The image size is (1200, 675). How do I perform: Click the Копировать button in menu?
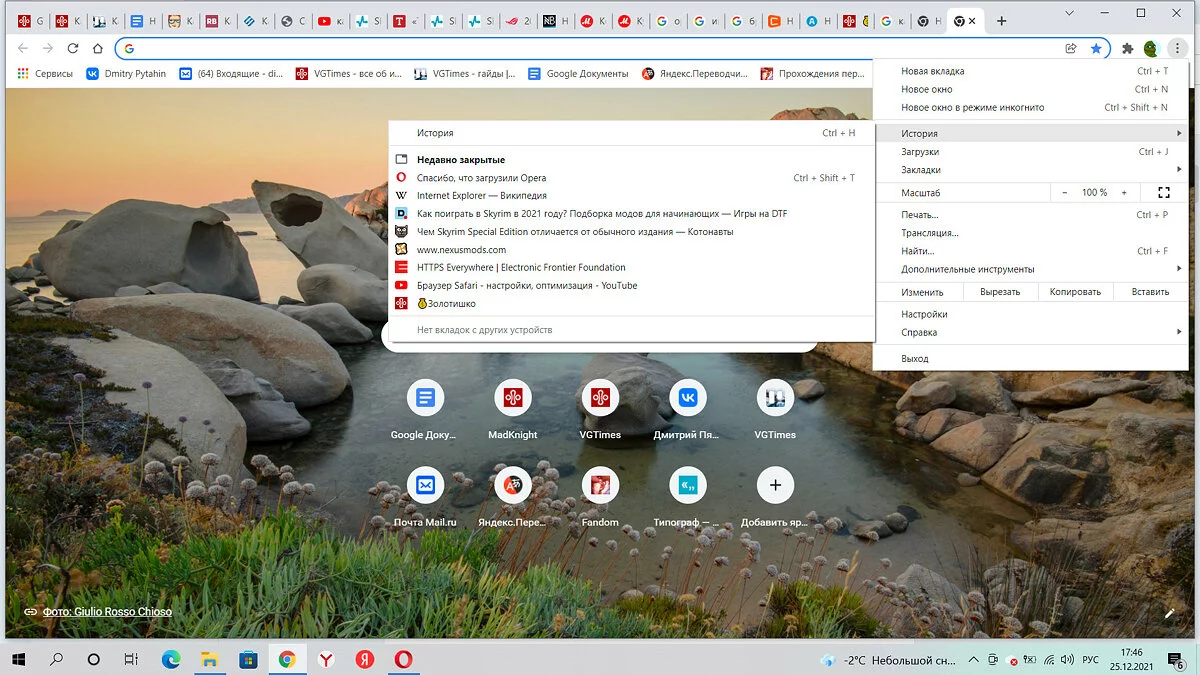[1075, 292]
